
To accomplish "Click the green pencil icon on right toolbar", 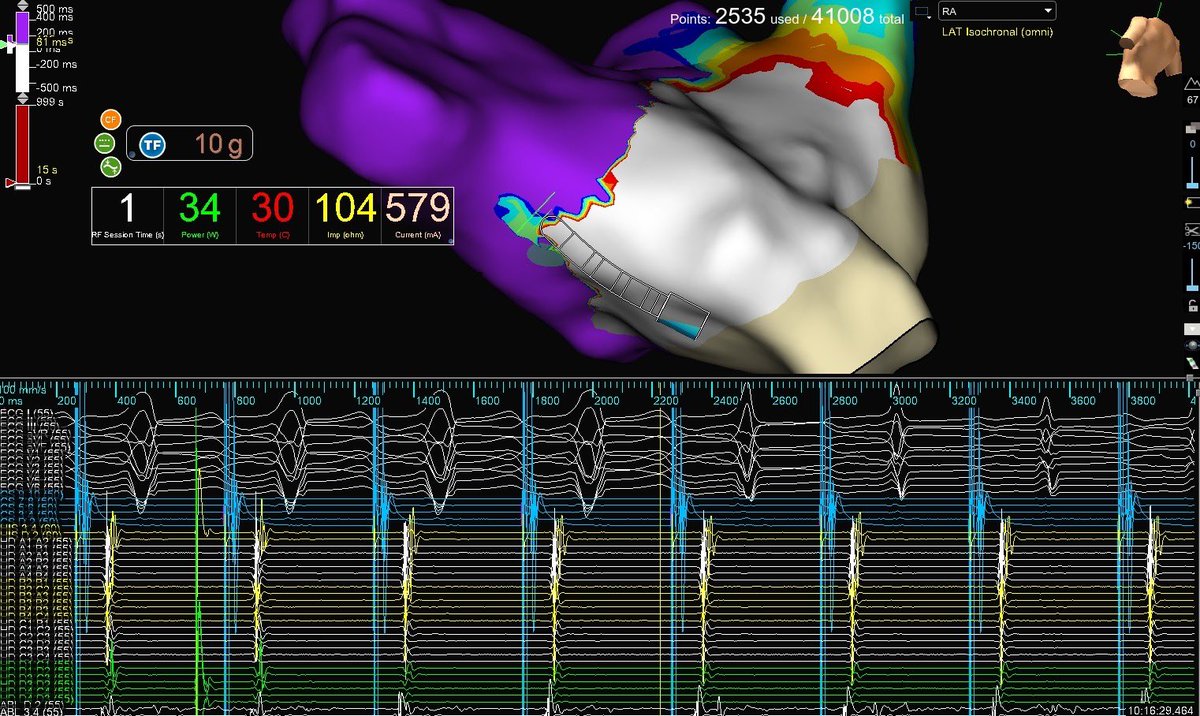I will [1191, 361].
